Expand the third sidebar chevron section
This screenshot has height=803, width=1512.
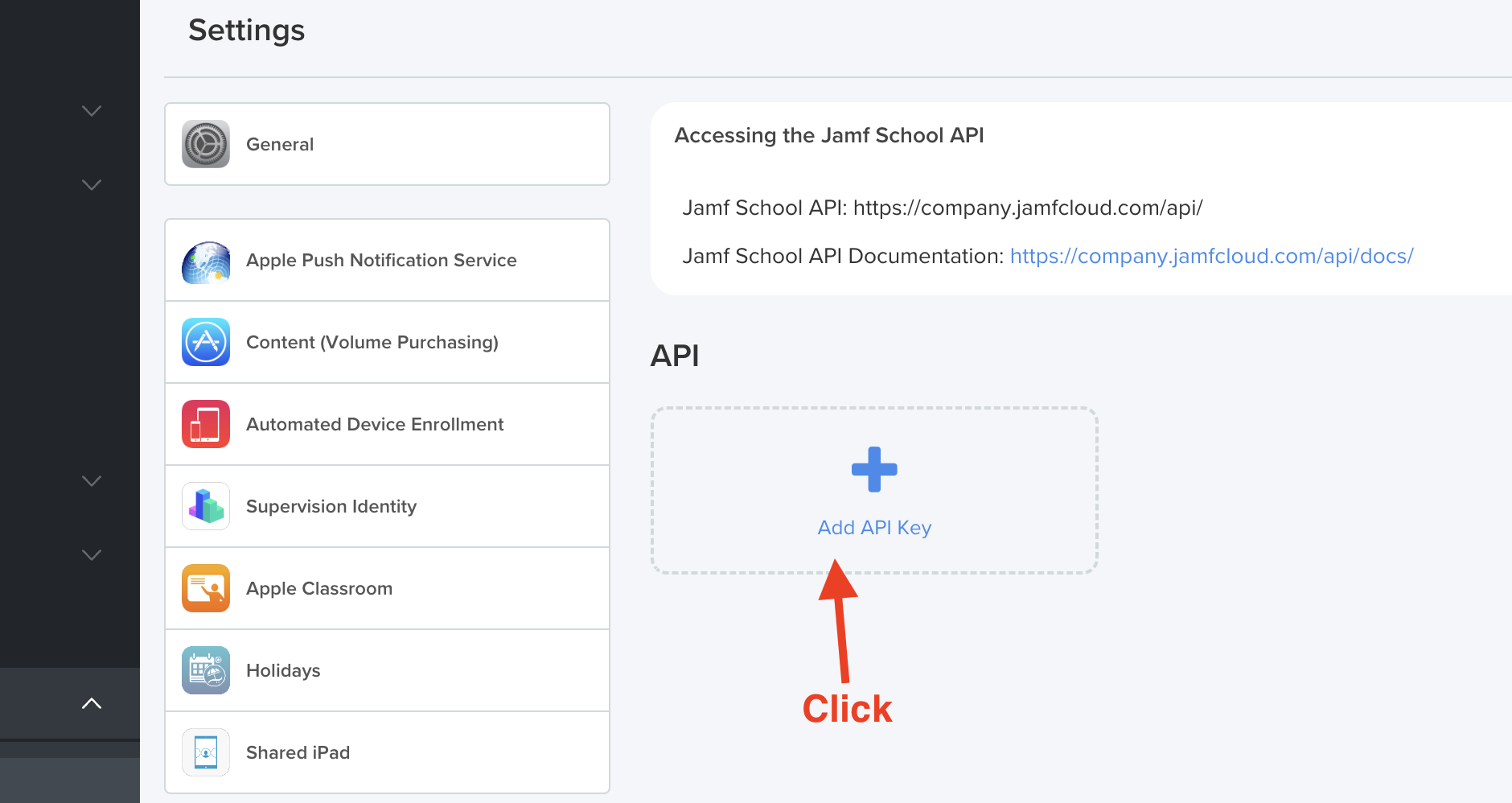92,480
